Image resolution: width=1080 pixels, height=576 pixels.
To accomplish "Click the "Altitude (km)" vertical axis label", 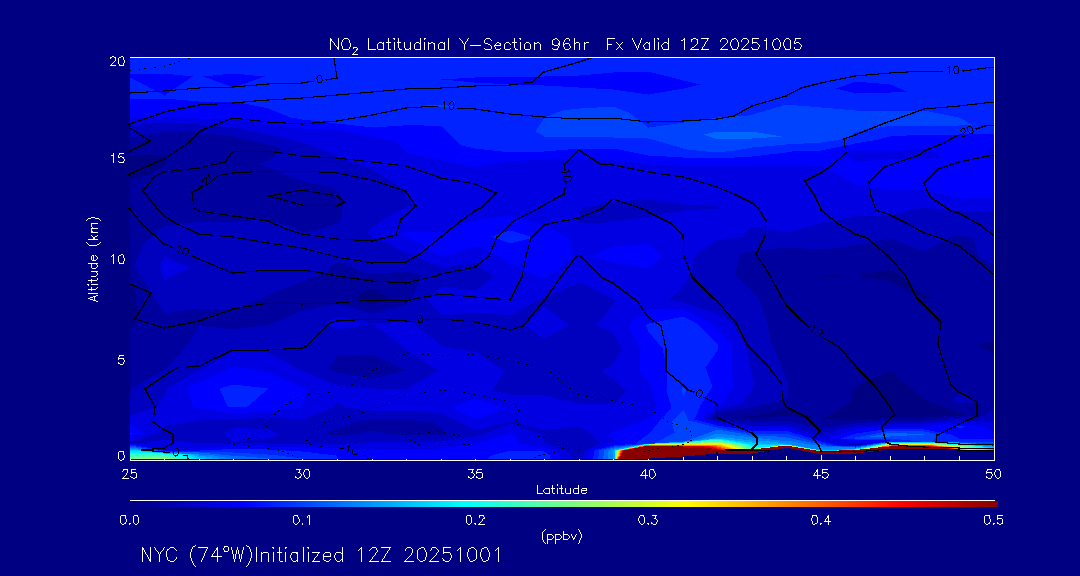I will pos(93,259).
